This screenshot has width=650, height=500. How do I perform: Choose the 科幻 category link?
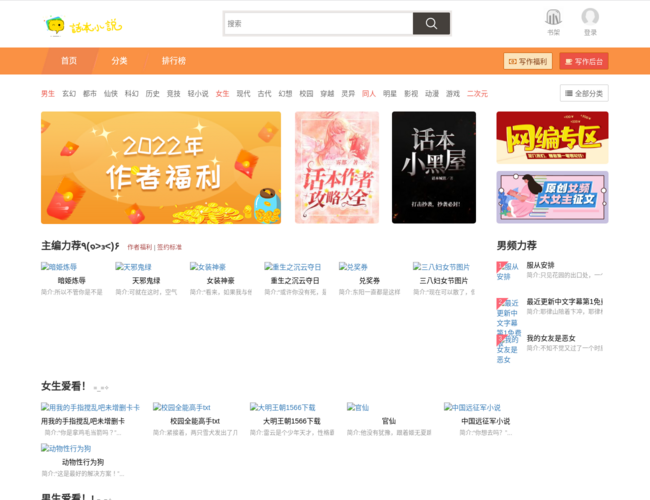(131, 94)
